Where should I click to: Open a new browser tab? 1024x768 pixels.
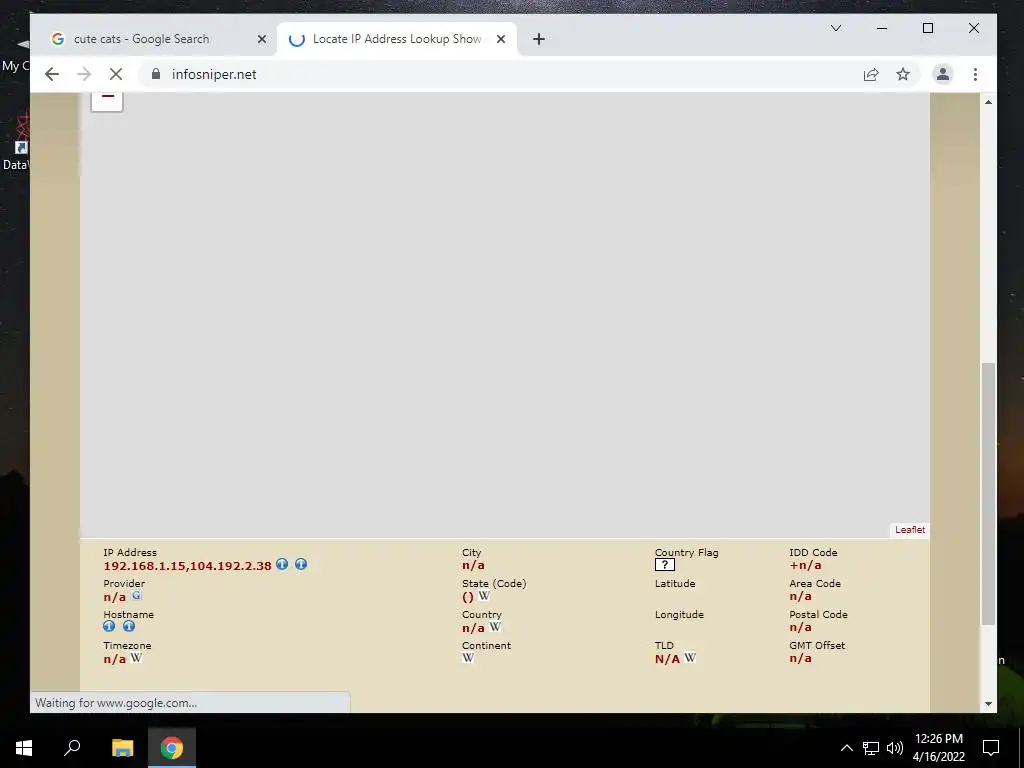click(x=539, y=39)
